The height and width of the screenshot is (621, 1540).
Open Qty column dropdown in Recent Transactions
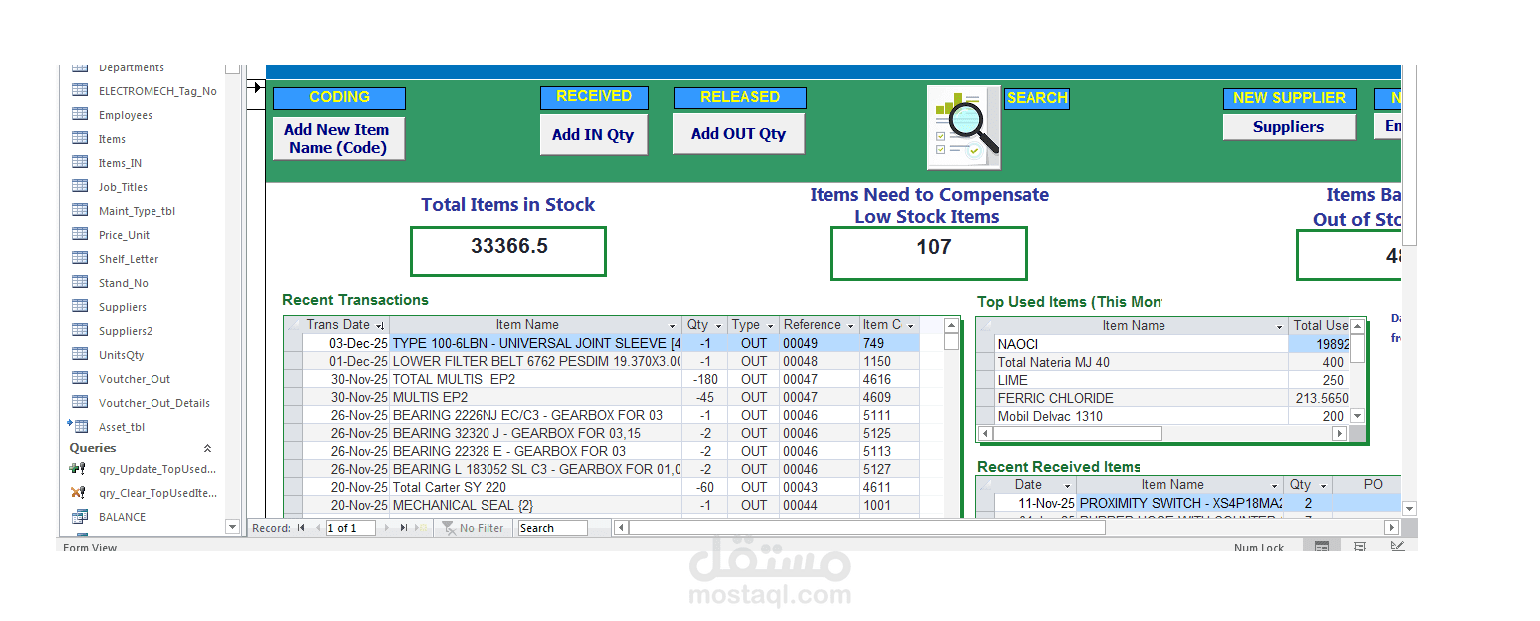point(718,325)
